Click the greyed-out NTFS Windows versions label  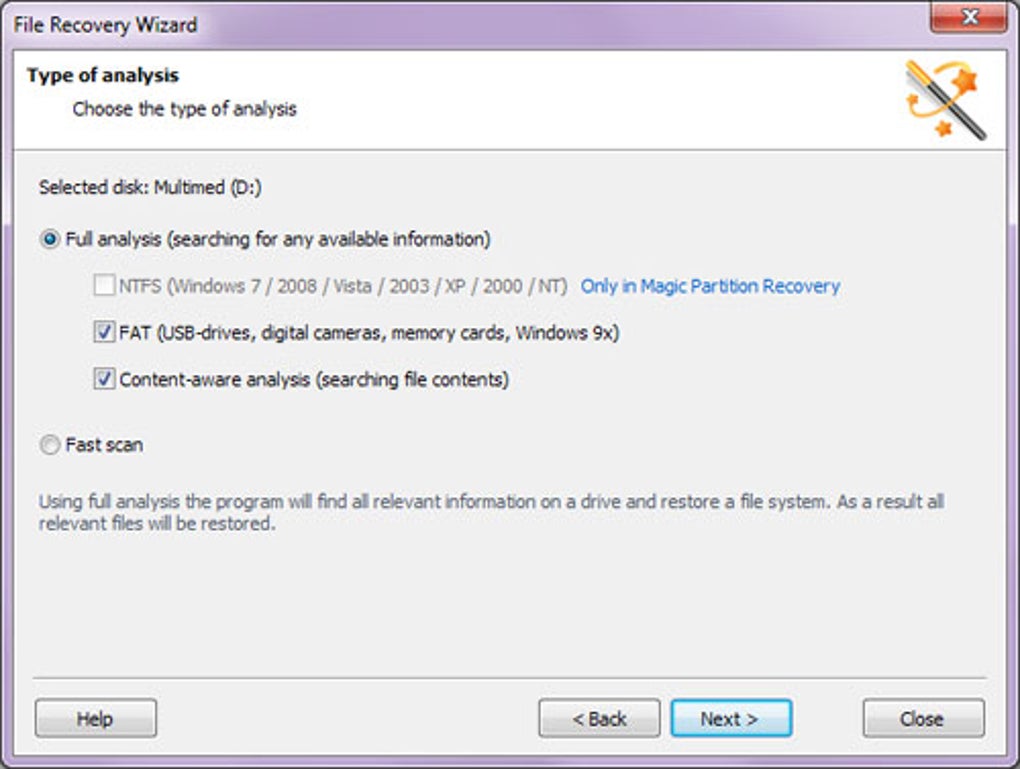(343, 287)
